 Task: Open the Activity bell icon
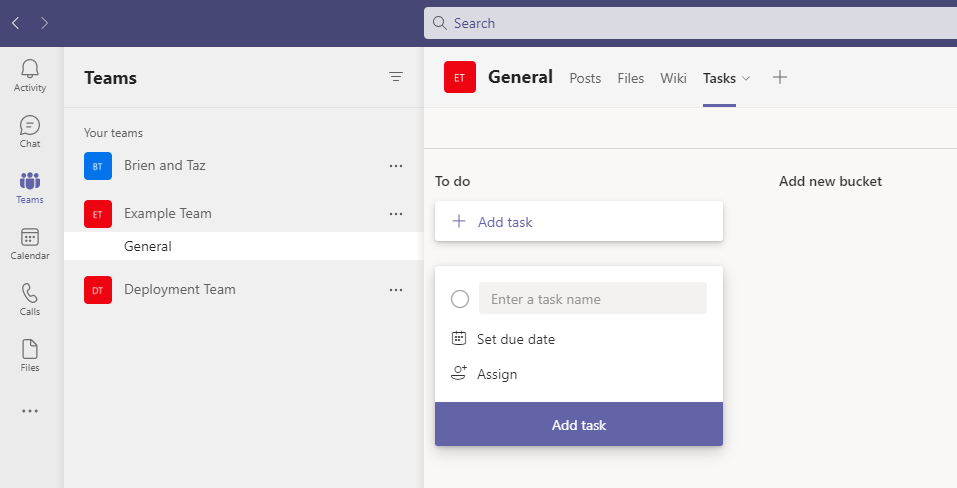pos(29,68)
